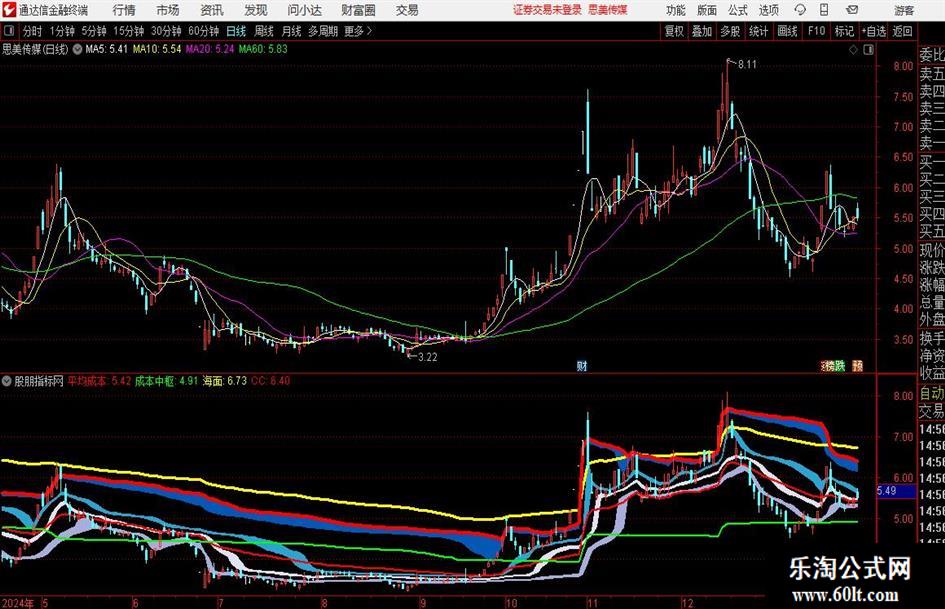
Task: Switch to 周线 weekly period tab
Action: click(264, 31)
